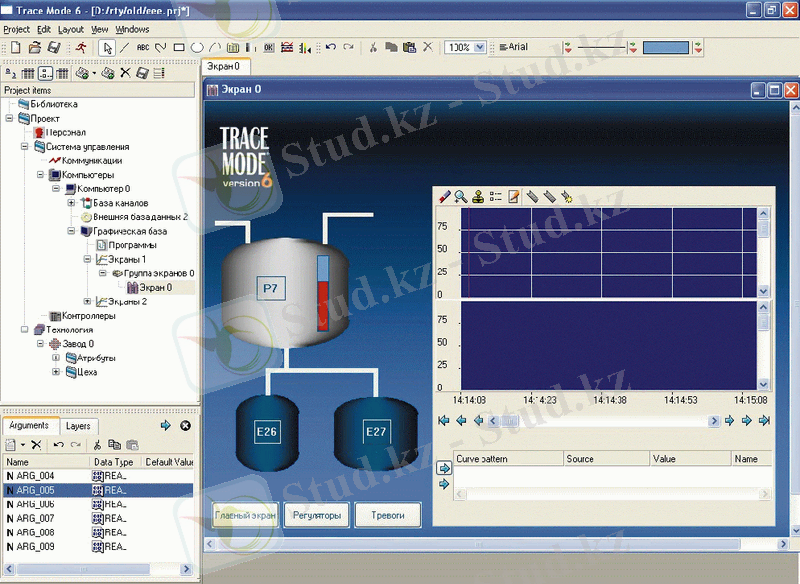Expand the База каналов tree node
The width and height of the screenshot is (800, 584).
click(x=72, y=203)
